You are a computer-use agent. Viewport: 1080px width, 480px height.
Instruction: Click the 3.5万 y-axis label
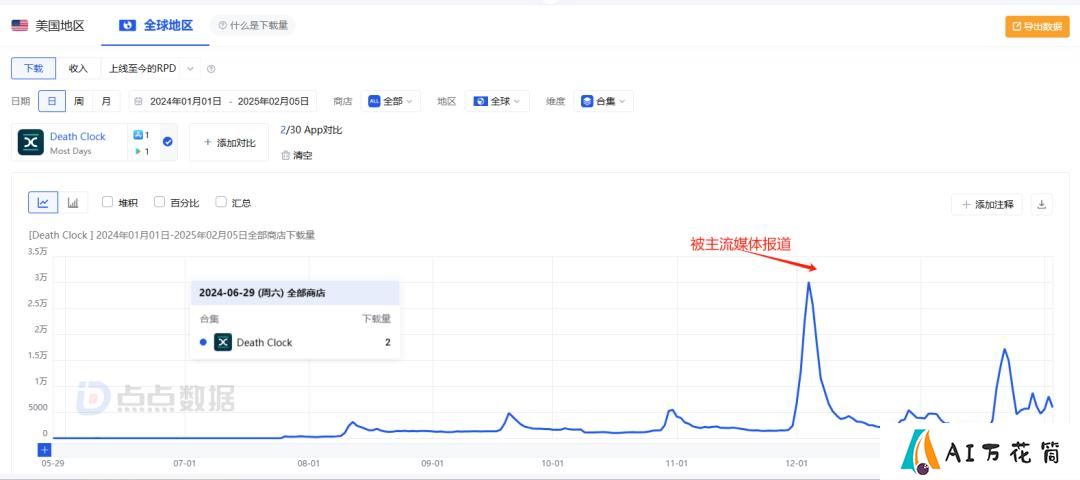coord(38,251)
